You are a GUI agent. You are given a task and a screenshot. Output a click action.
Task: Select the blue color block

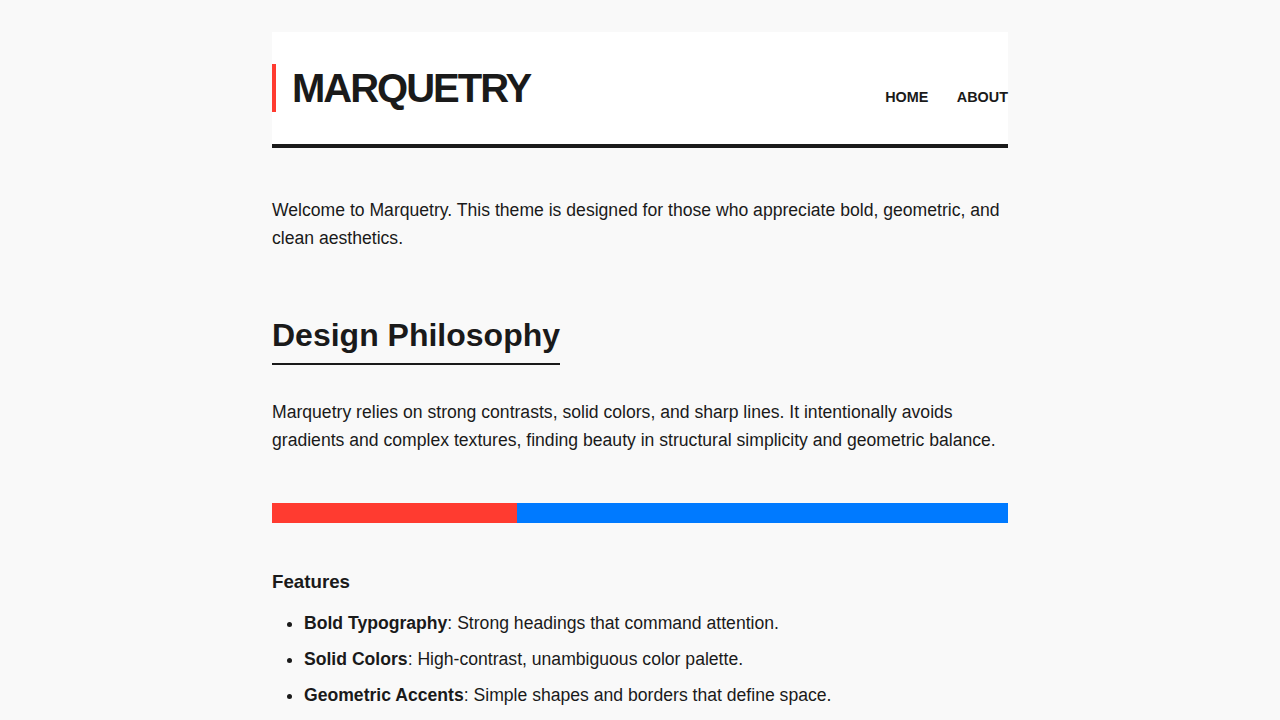[762, 512]
